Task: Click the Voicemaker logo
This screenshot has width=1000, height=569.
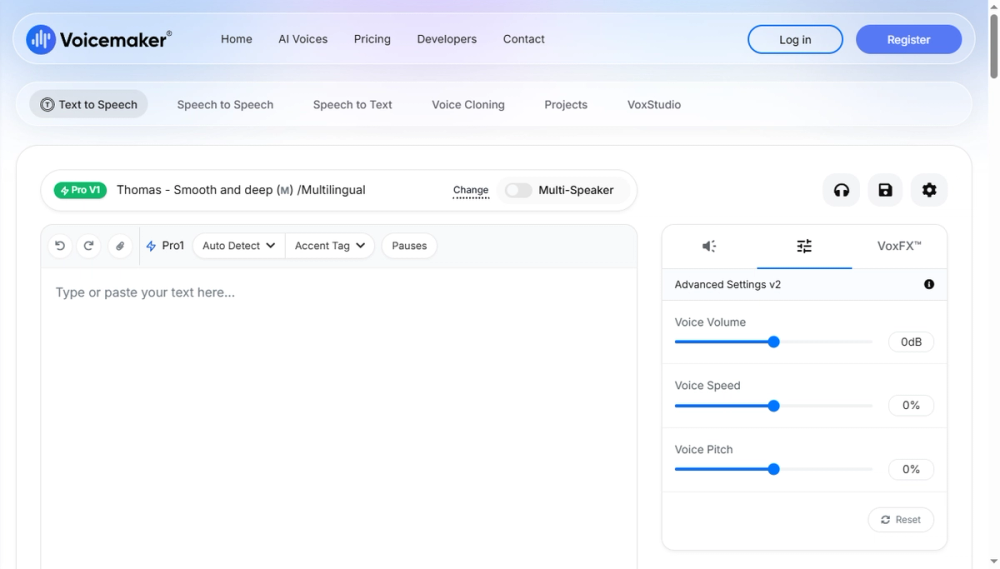Action: coord(99,40)
